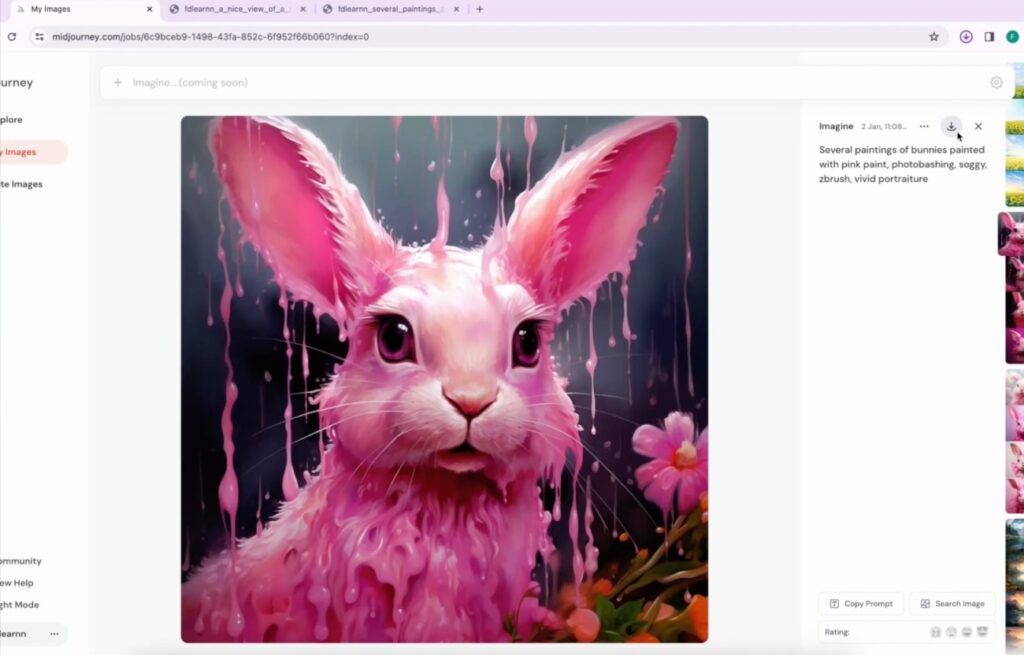
Task: Close the image detail panel with the X
Action: click(x=978, y=126)
